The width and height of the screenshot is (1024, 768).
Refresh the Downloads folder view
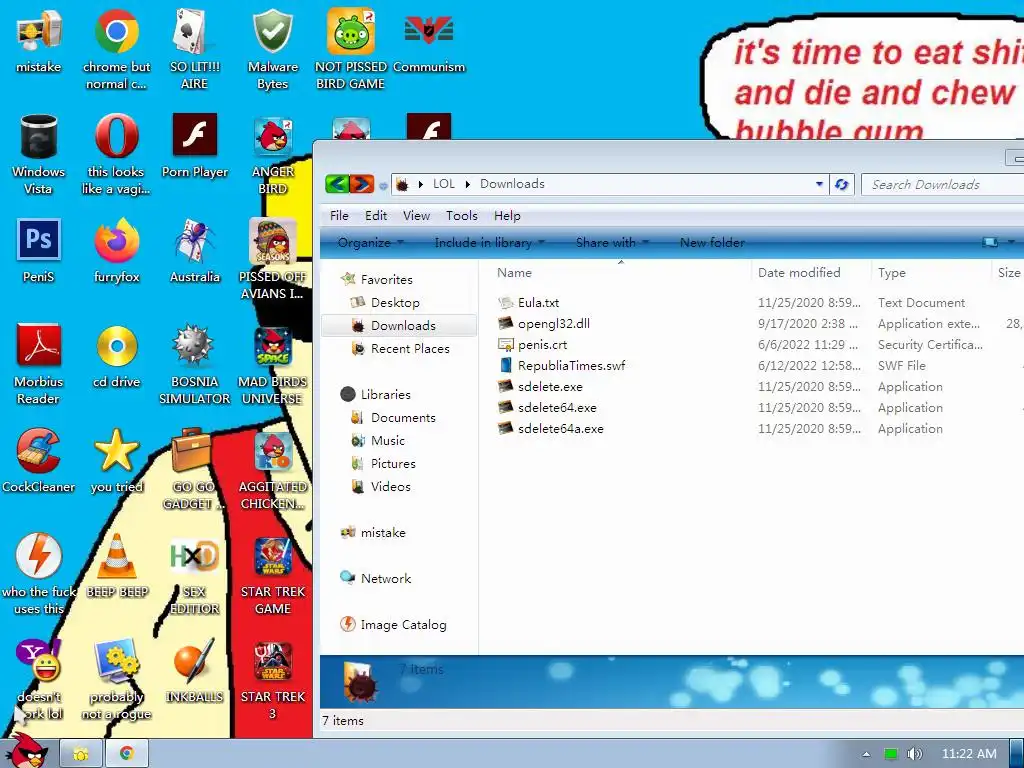[841, 184]
